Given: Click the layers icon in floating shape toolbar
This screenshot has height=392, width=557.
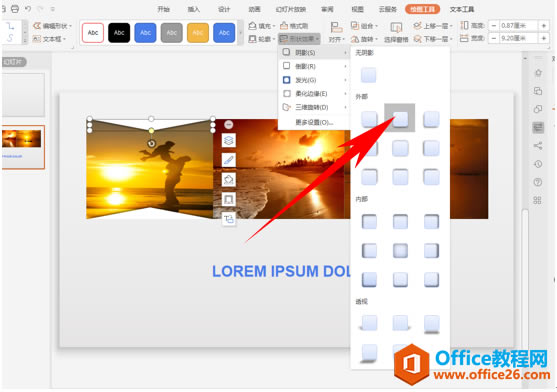Looking at the screenshot, I should click(228, 140).
